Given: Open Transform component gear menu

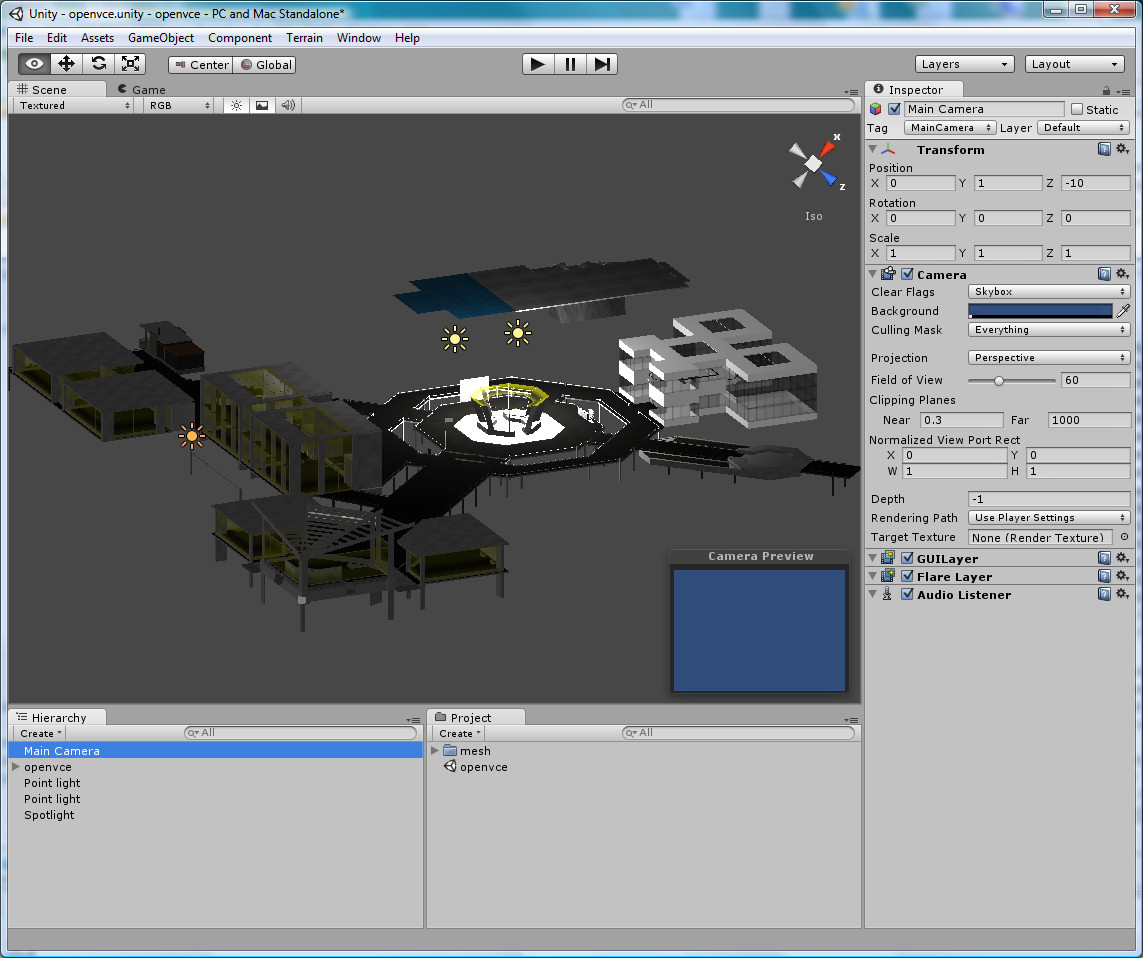Looking at the screenshot, I should coord(1123,149).
